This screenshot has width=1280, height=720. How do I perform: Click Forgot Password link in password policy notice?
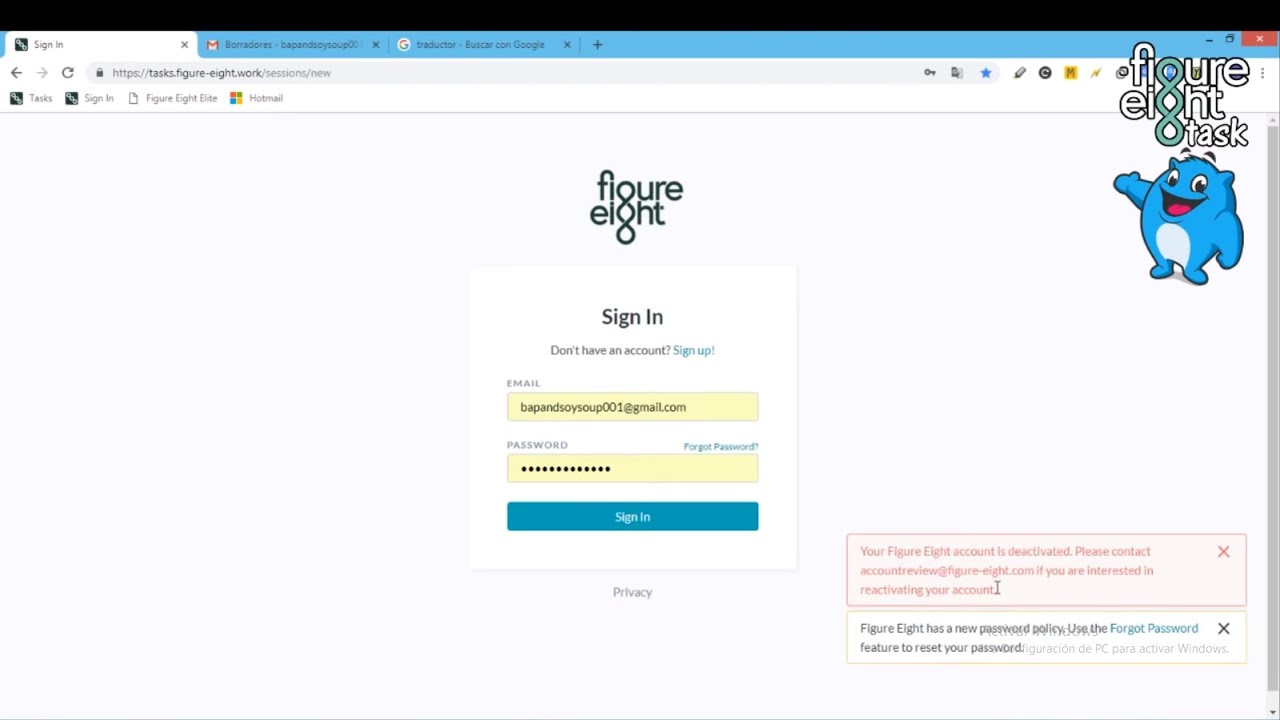(x=1154, y=628)
